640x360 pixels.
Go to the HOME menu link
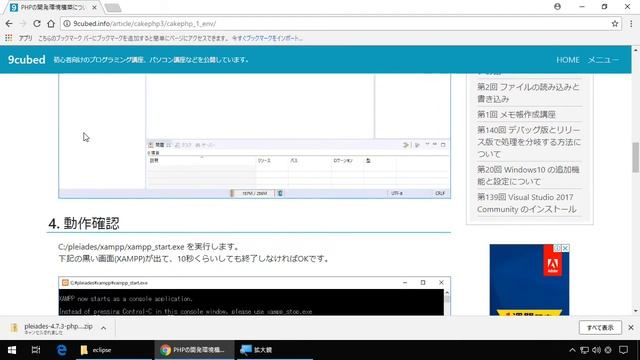pyautogui.click(x=568, y=60)
